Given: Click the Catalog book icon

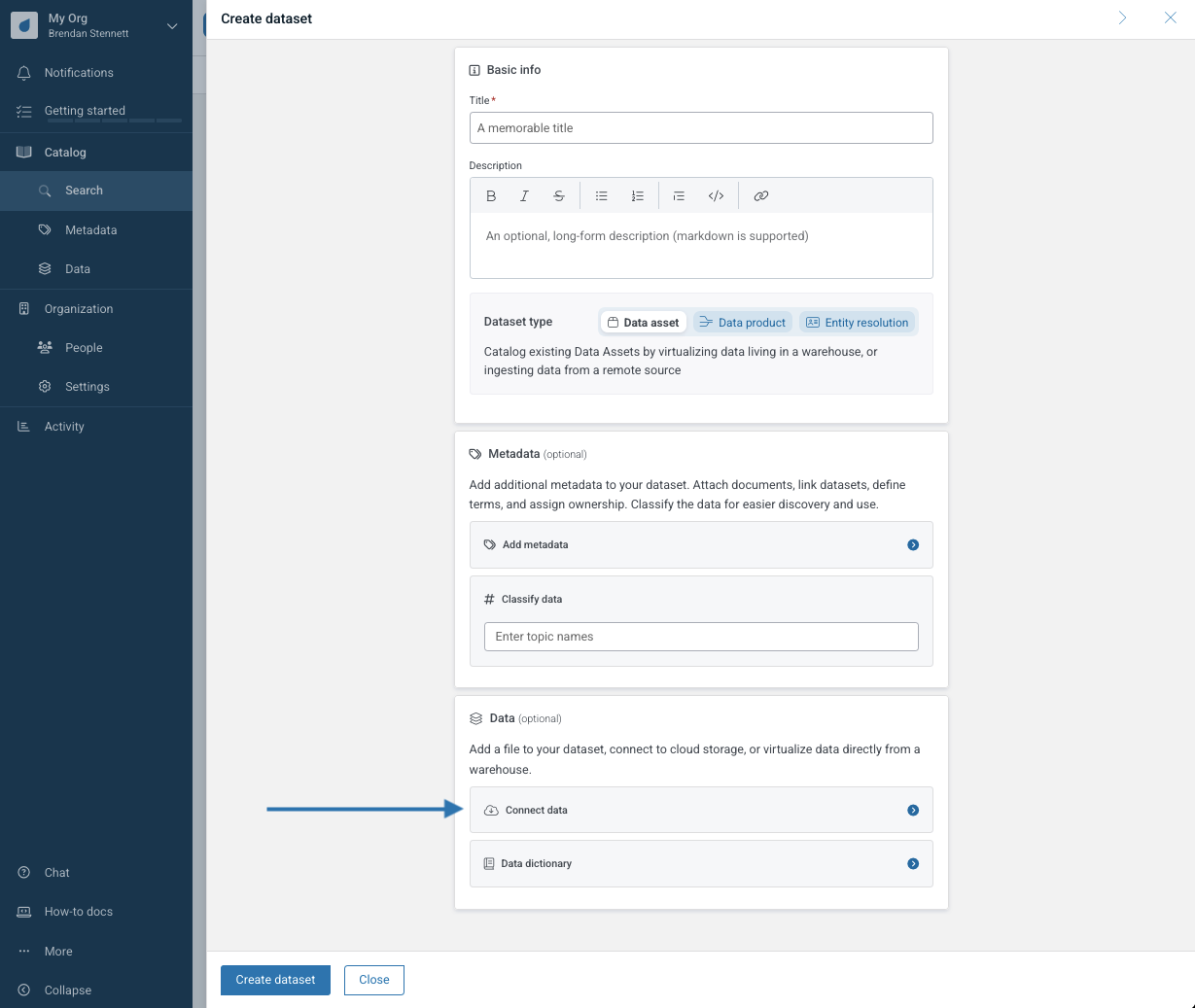Looking at the screenshot, I should pos(24,152).
